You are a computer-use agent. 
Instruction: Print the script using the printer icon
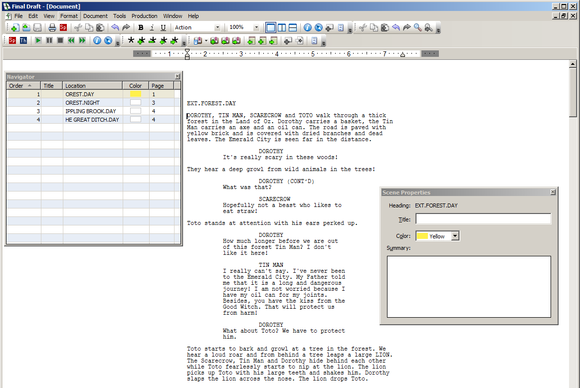point(52,28)
